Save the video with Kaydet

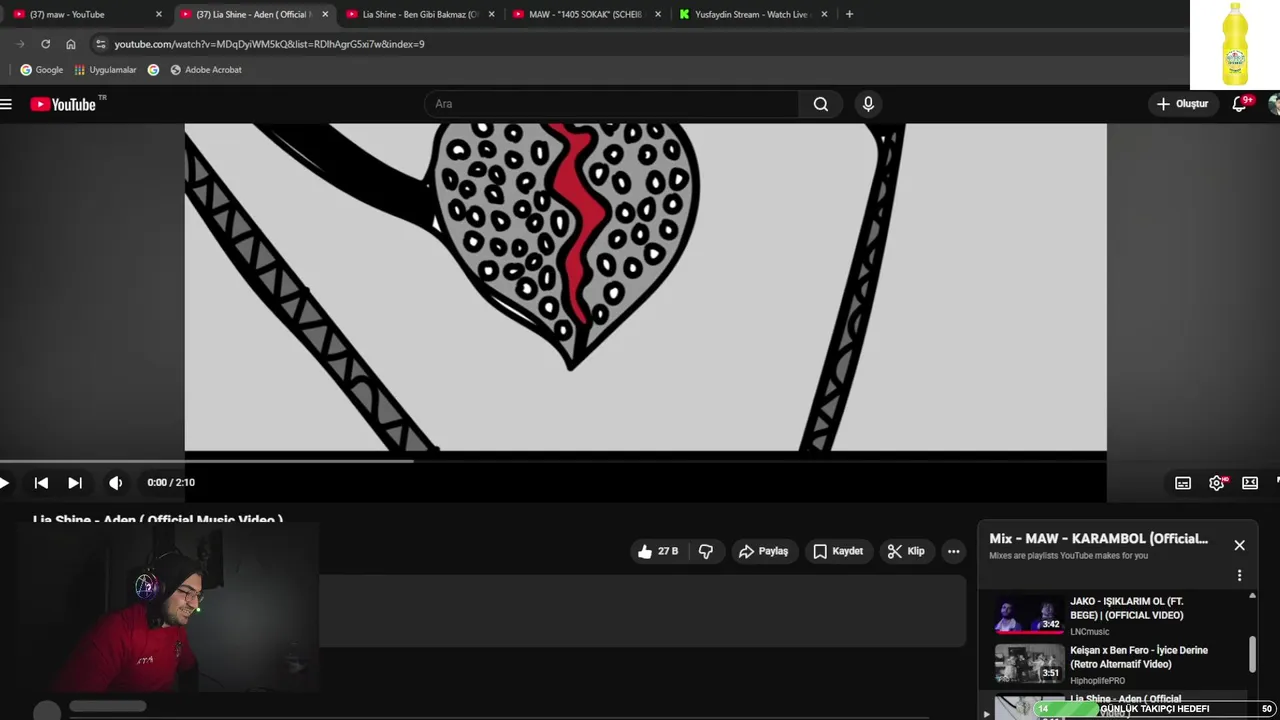tap(838, 551)
